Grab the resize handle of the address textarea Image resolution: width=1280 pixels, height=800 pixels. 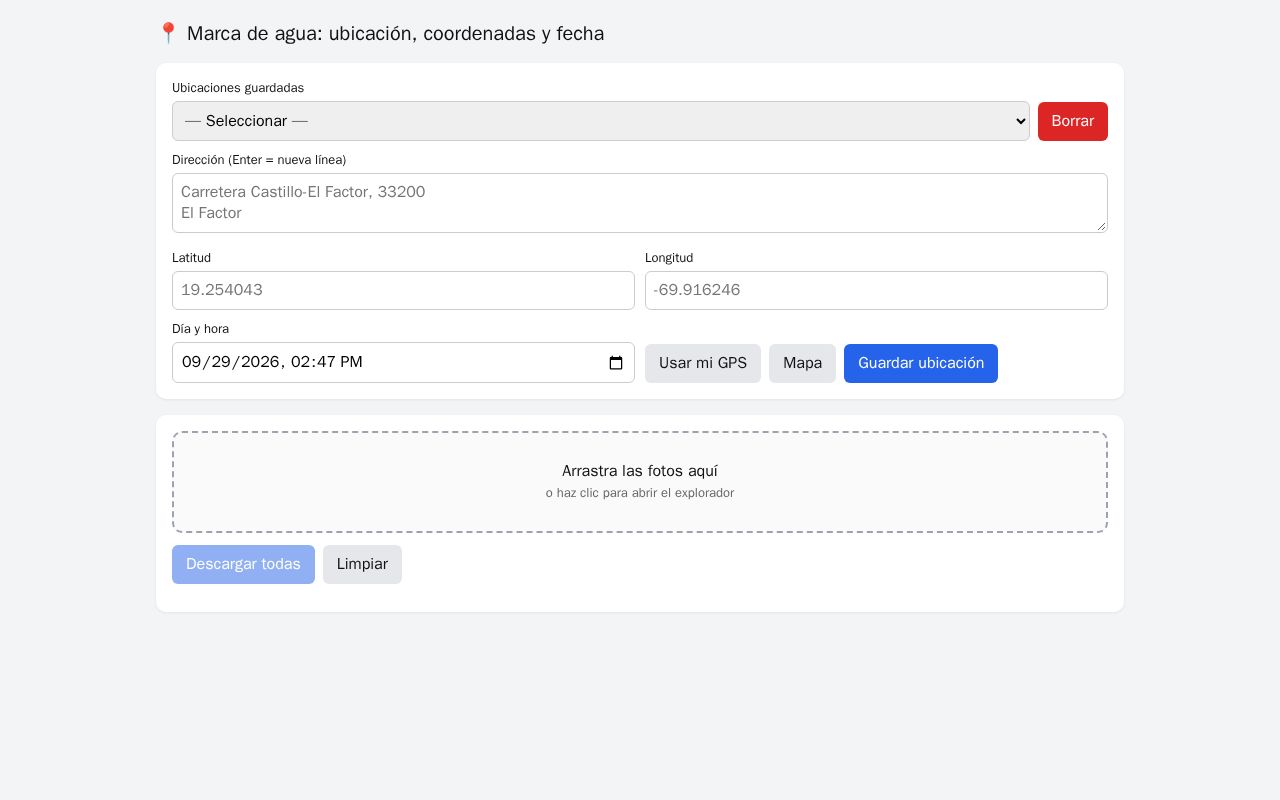coord(1101,226)
